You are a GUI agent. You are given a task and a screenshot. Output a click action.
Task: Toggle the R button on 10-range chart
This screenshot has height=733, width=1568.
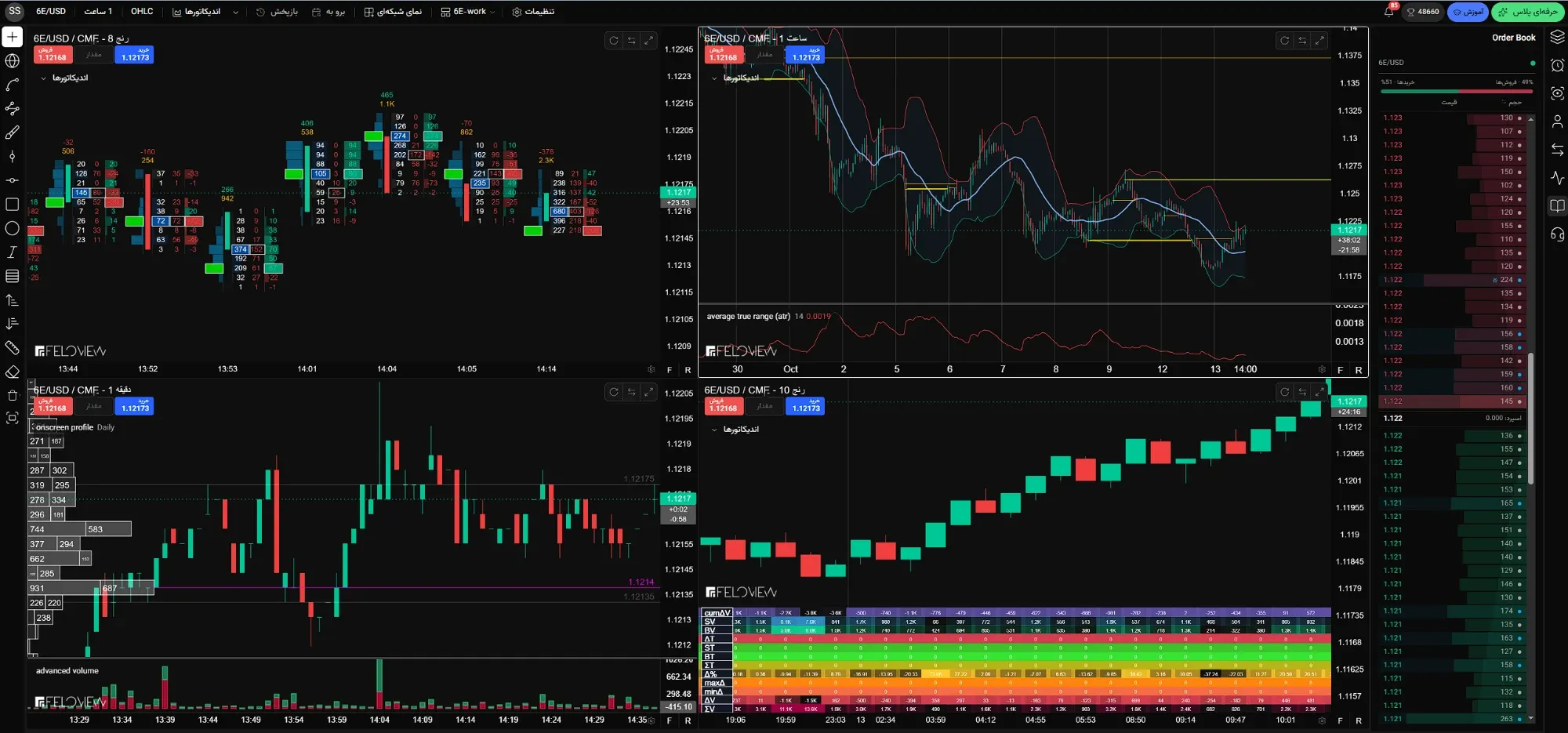(1359, 720)
